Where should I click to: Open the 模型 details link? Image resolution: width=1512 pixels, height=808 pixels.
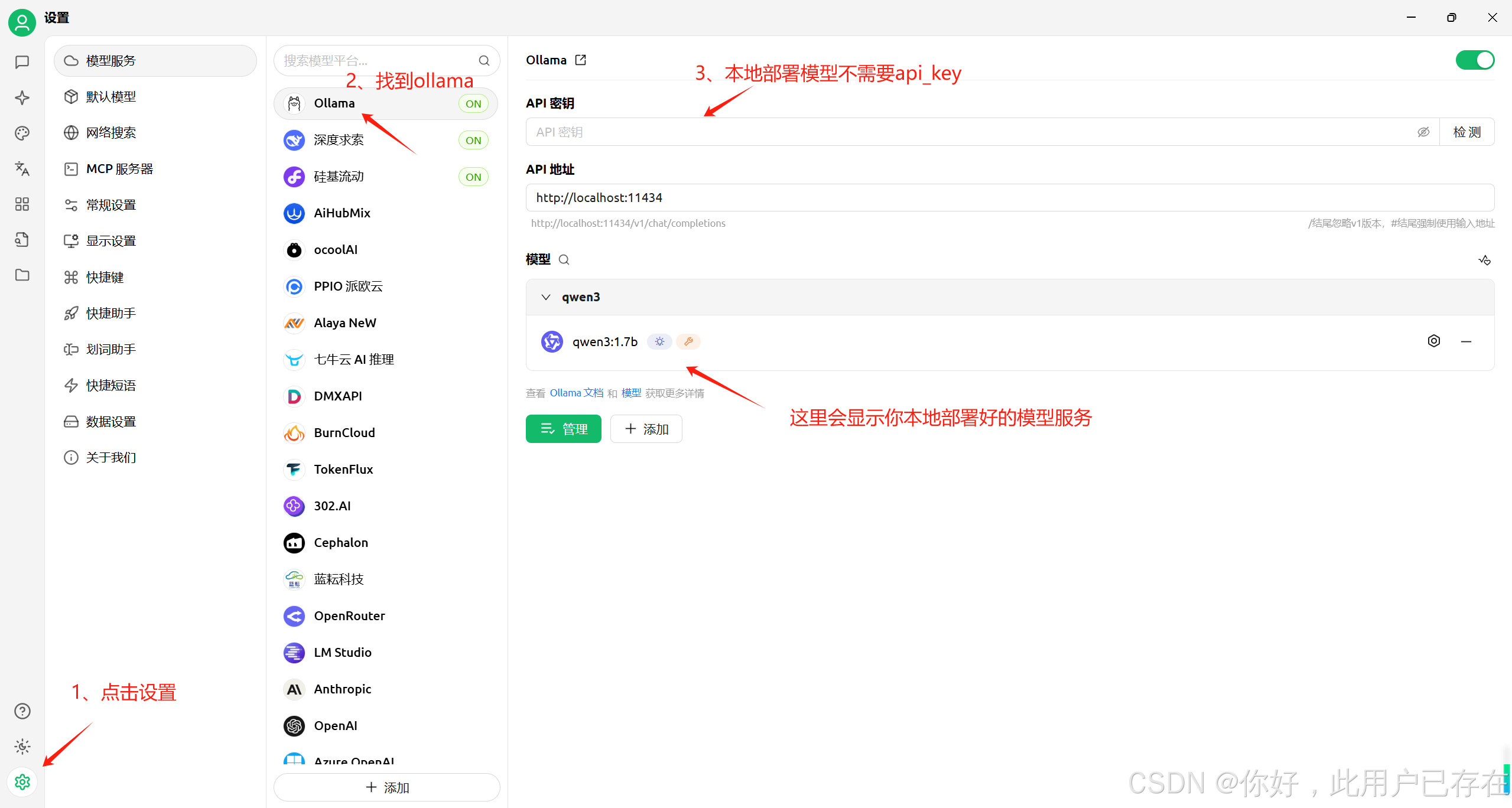(x=631, y=393)
